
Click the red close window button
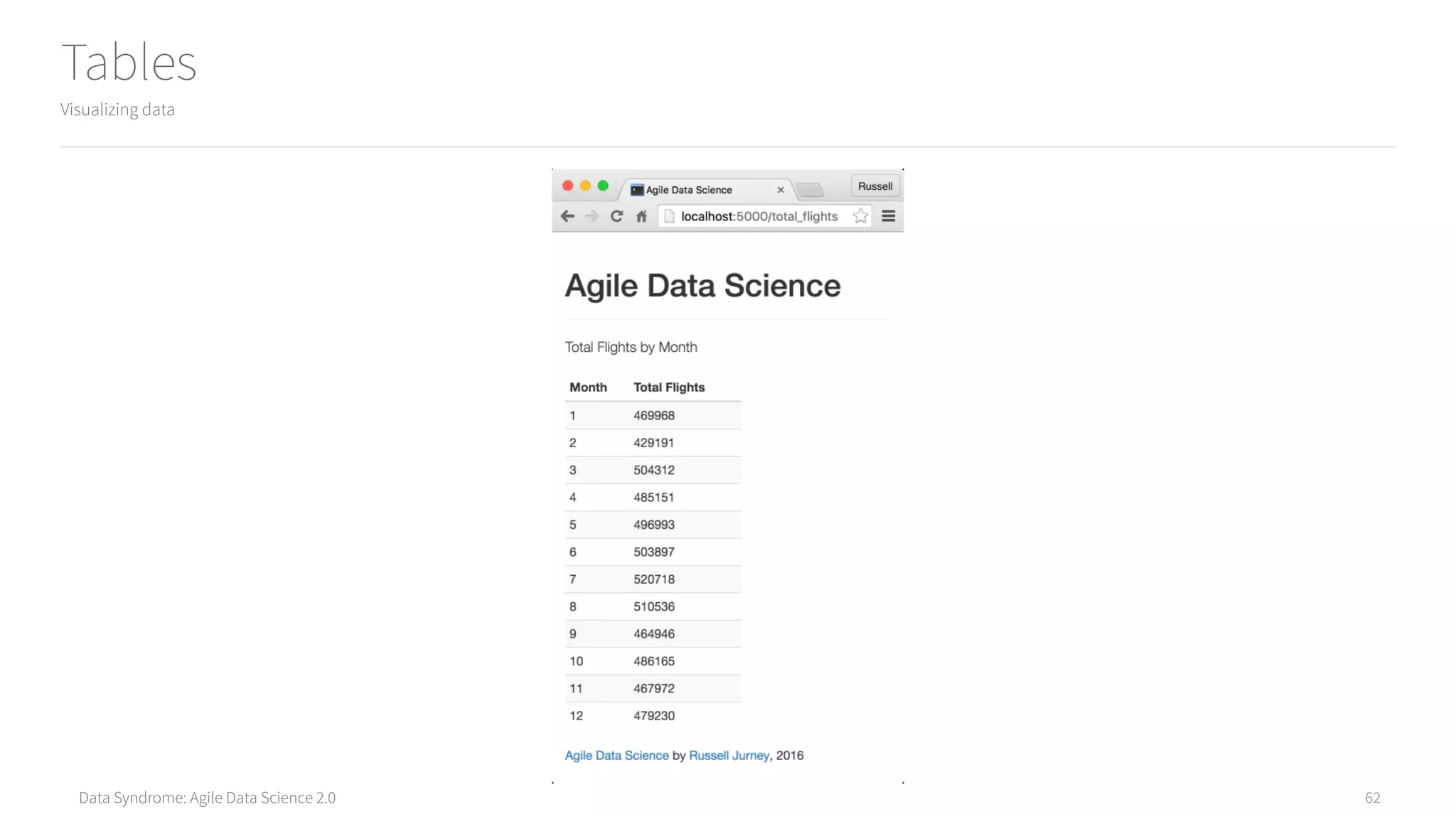567,186
